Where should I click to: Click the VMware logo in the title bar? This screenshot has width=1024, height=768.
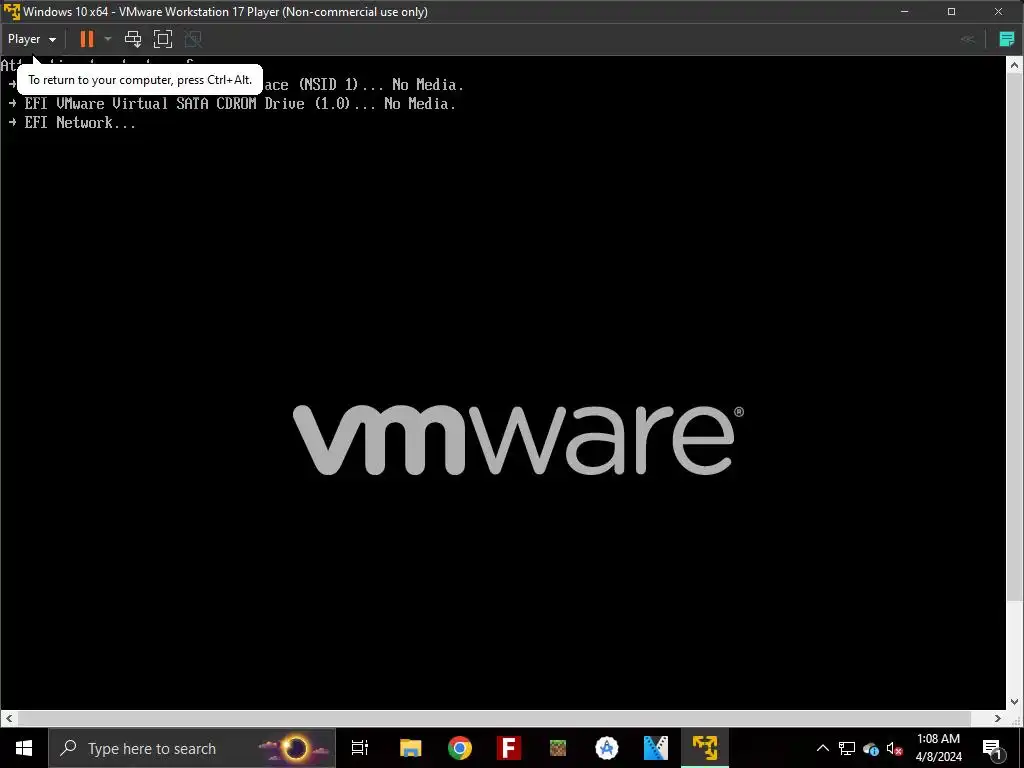point(11,12)
